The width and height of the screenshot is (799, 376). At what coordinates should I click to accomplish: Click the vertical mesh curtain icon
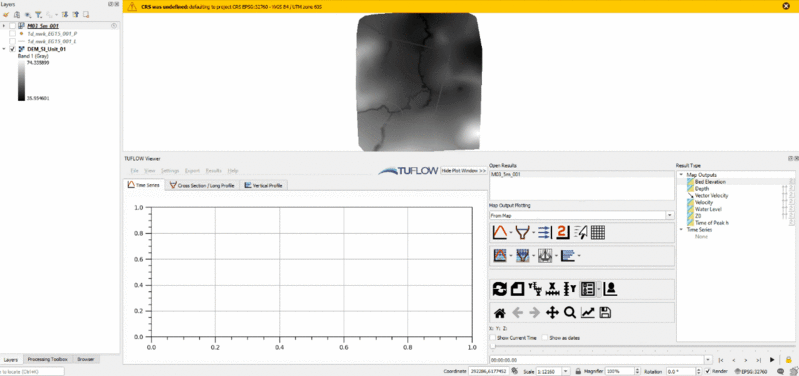(545, 255)
